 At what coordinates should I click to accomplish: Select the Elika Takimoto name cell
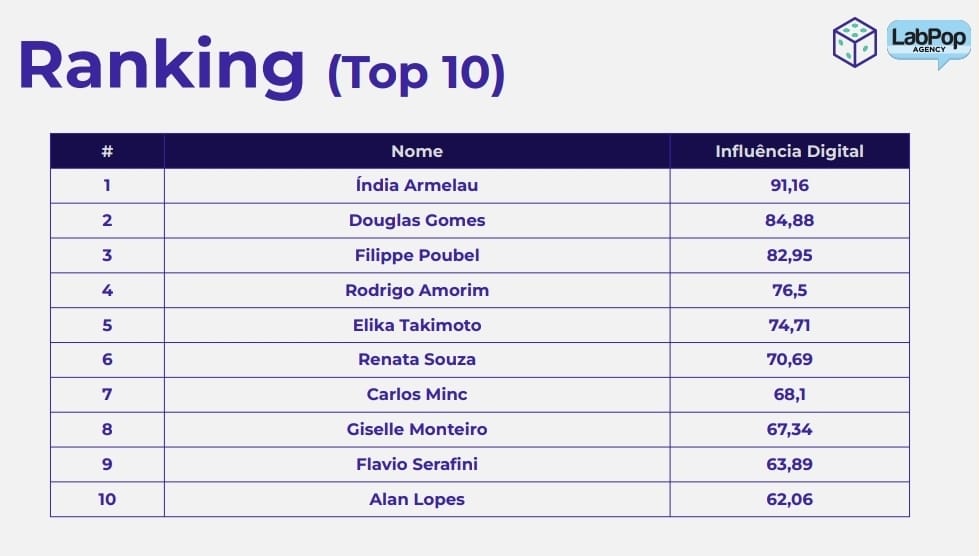(x=417, y=325)
